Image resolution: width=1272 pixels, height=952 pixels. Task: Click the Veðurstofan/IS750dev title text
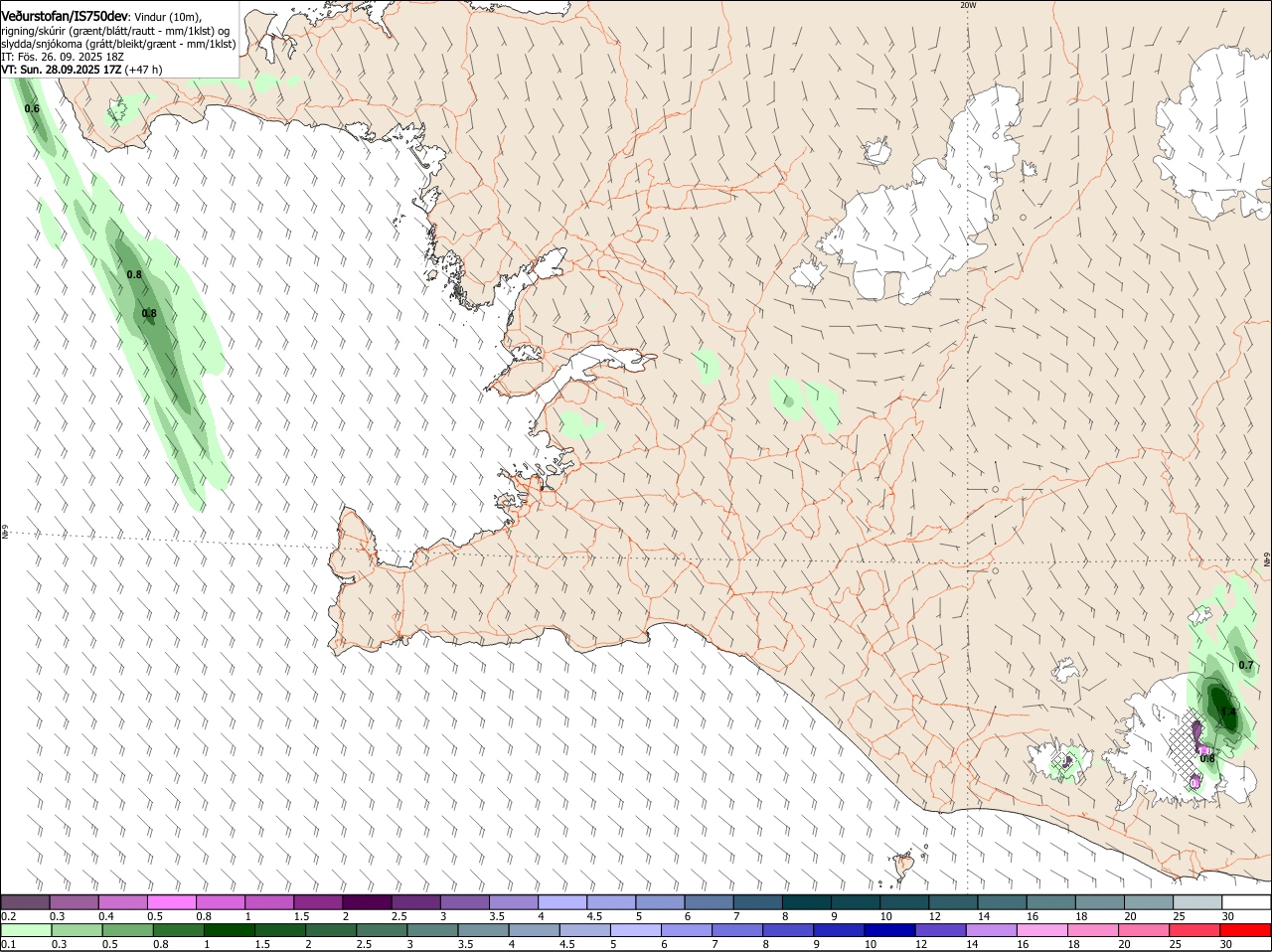pos(65,17)
